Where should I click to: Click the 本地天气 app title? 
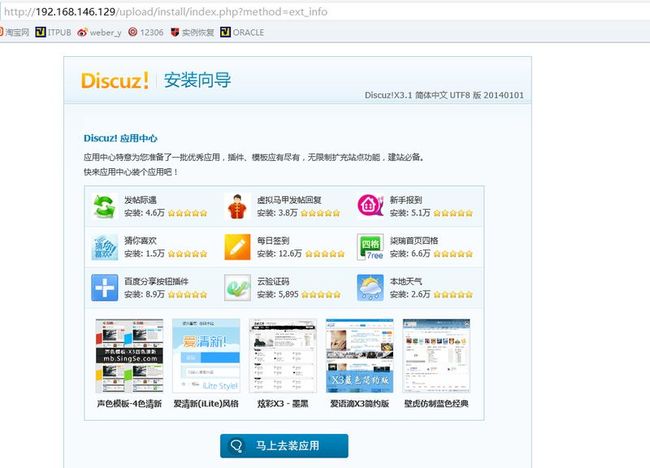pos(406,281)
